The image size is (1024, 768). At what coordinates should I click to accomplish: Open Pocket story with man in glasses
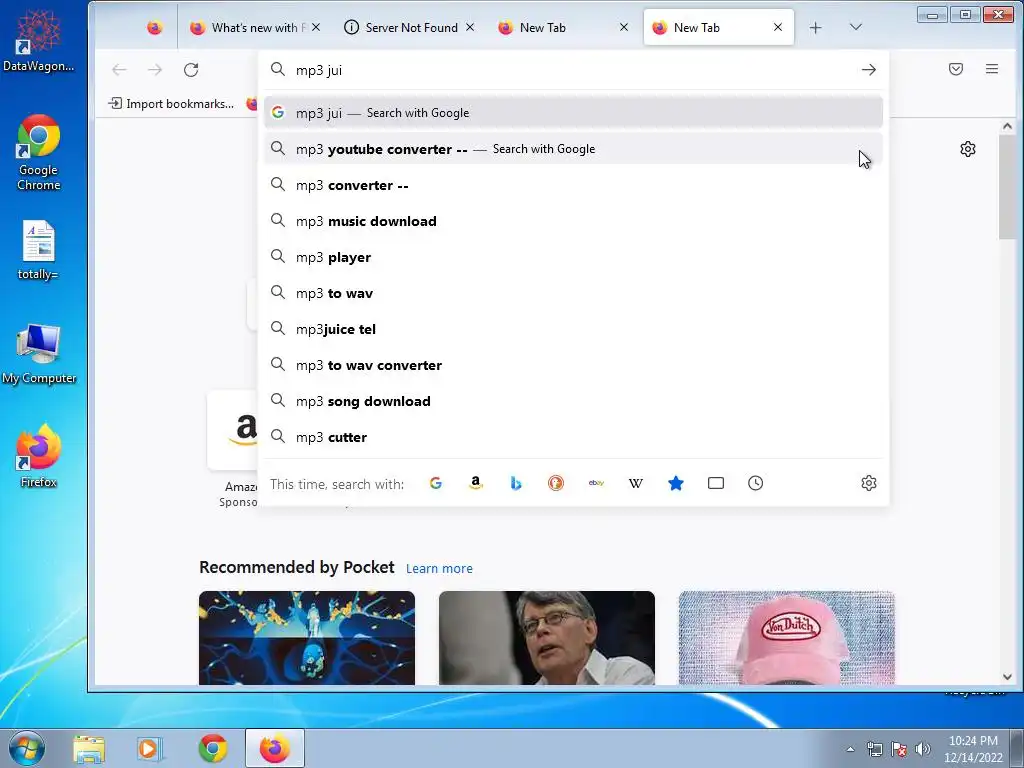click(547, 638)
